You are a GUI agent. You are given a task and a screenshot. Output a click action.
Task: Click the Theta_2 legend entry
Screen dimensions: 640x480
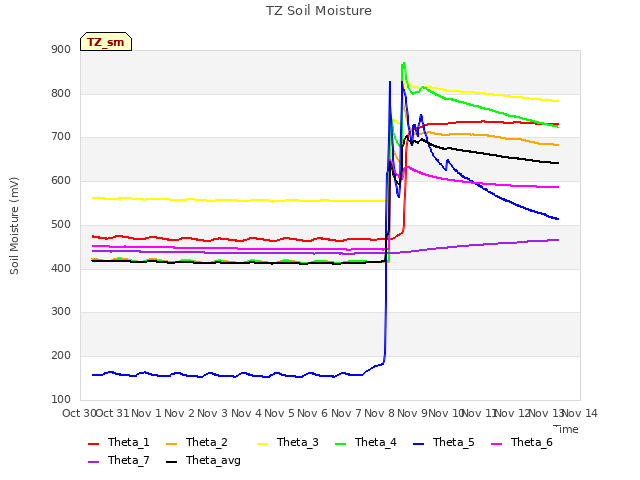tap(197, 442)
